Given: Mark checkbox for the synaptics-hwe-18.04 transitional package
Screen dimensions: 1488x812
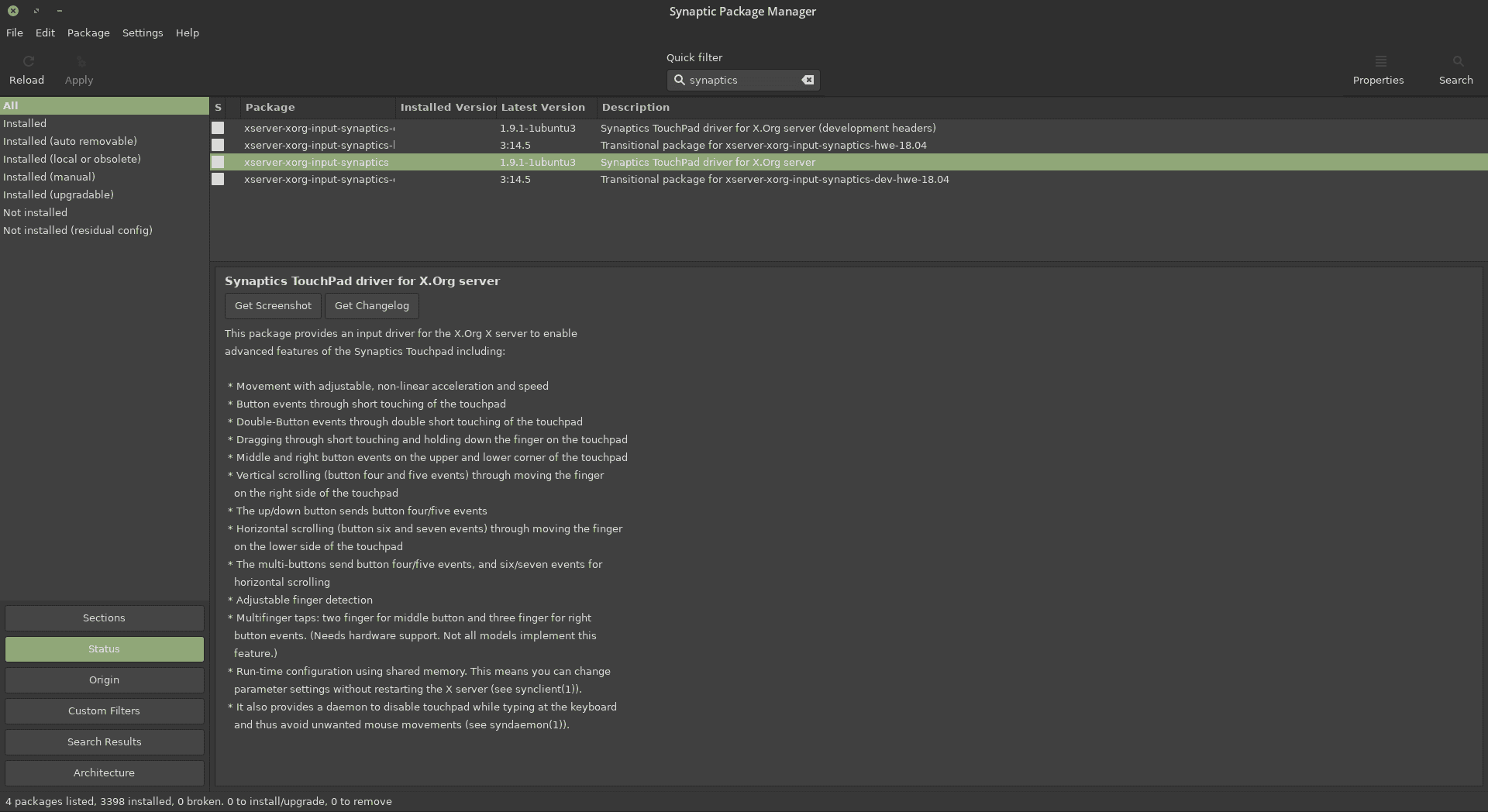Looking at the screenshot, I should pyautogui.click(x=218, y=145).
